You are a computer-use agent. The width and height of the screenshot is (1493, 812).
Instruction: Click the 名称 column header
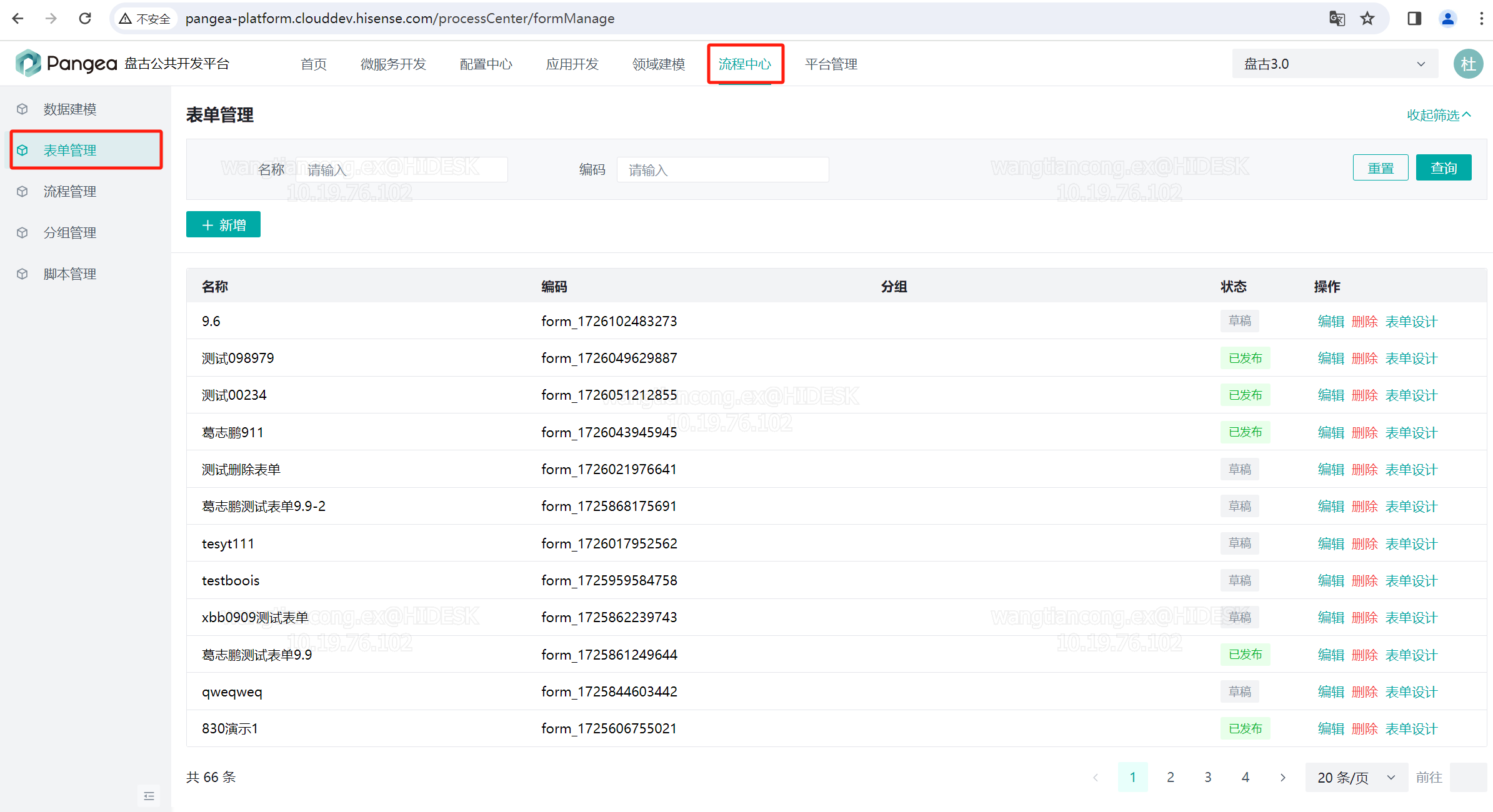coord(215,287)
